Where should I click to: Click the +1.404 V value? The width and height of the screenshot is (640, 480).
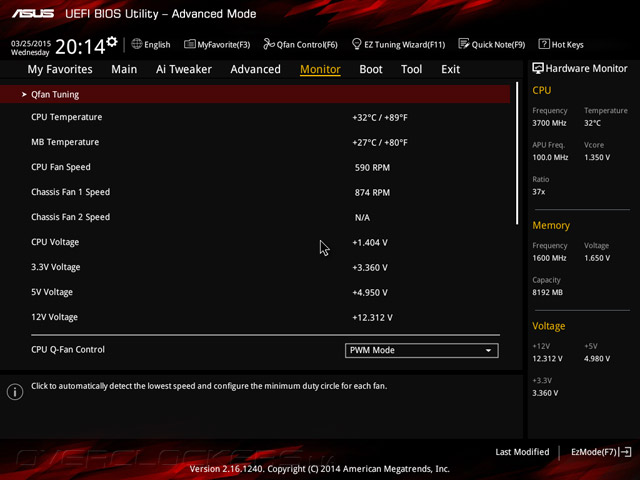(370, 243)
